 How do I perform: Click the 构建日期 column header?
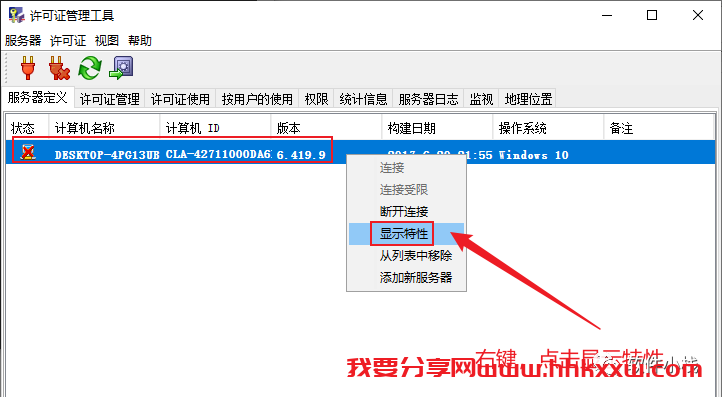(x=437, y=128)
